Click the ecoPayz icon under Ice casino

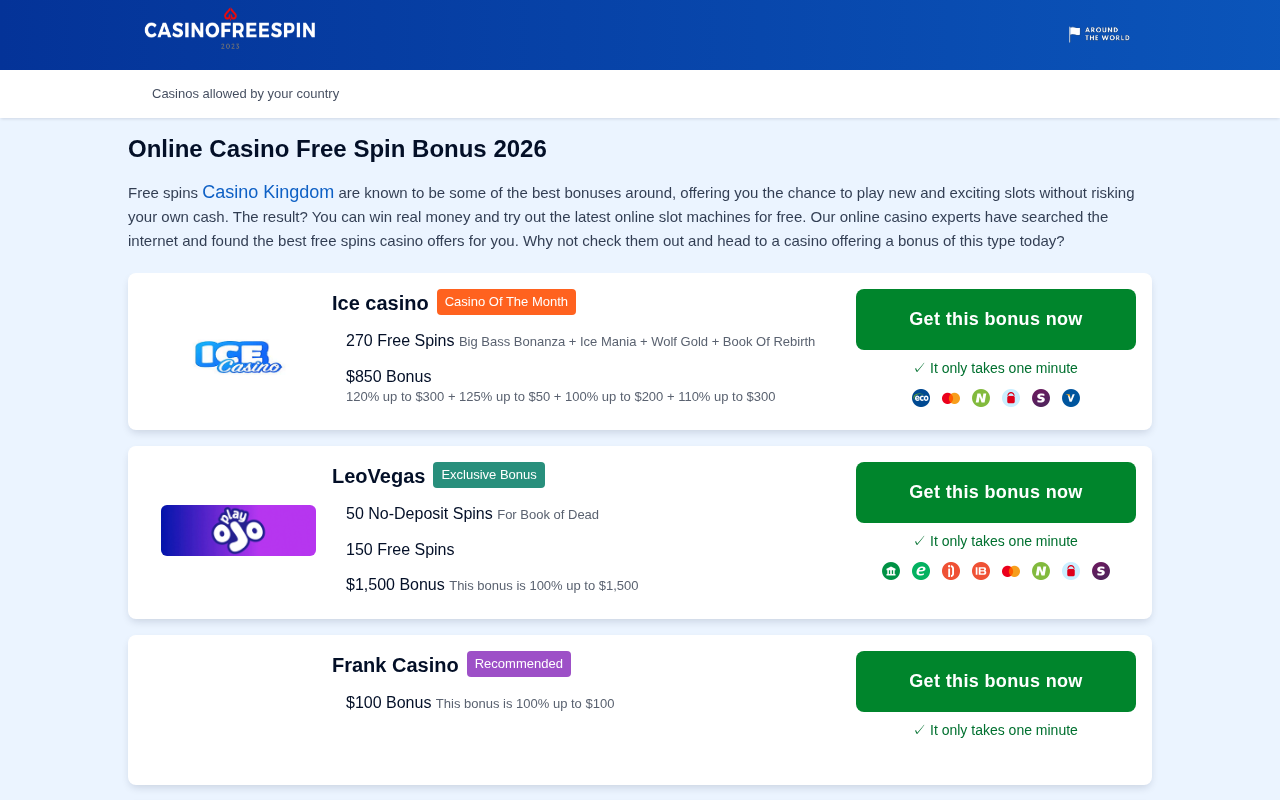point(921,398)
